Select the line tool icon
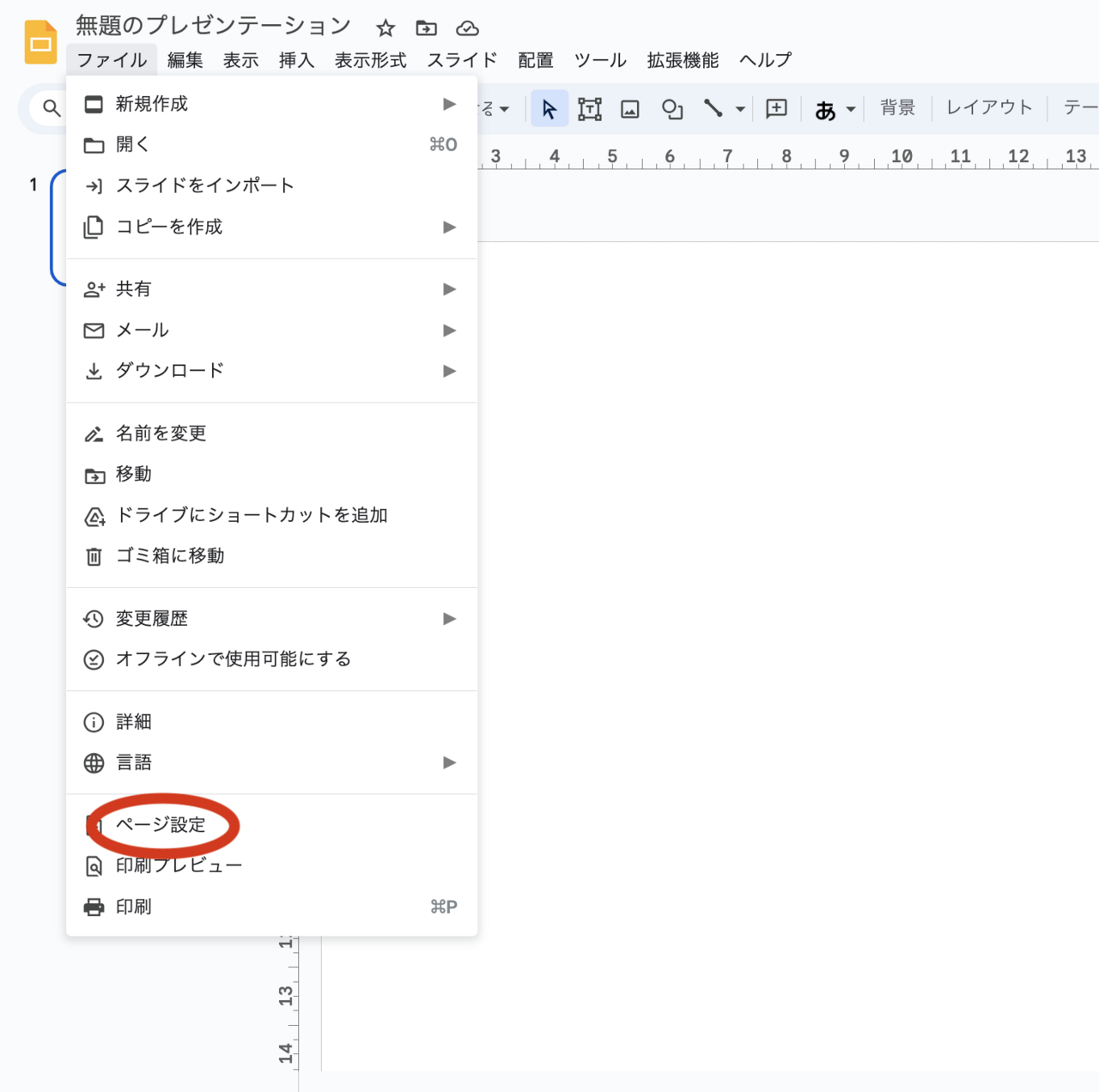Viewport: 1099px width, 1092px height. pyautogui.click(x=713, y=108)
